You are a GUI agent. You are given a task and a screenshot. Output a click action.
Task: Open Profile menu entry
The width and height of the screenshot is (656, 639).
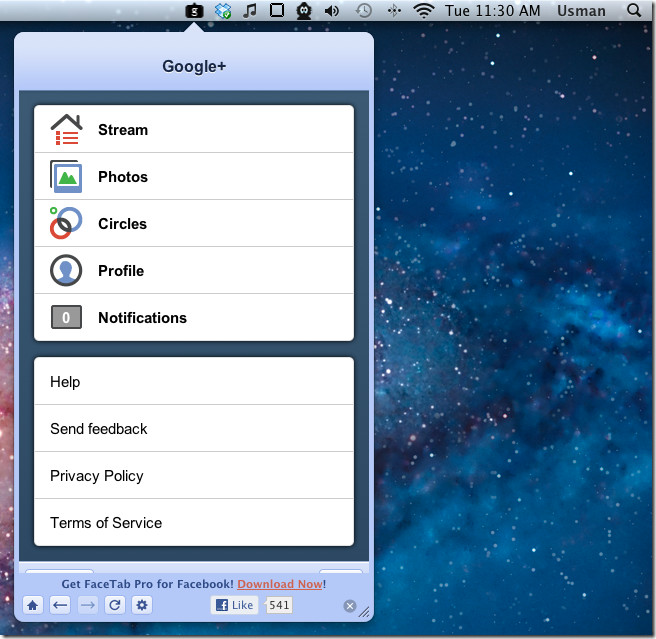194,270
